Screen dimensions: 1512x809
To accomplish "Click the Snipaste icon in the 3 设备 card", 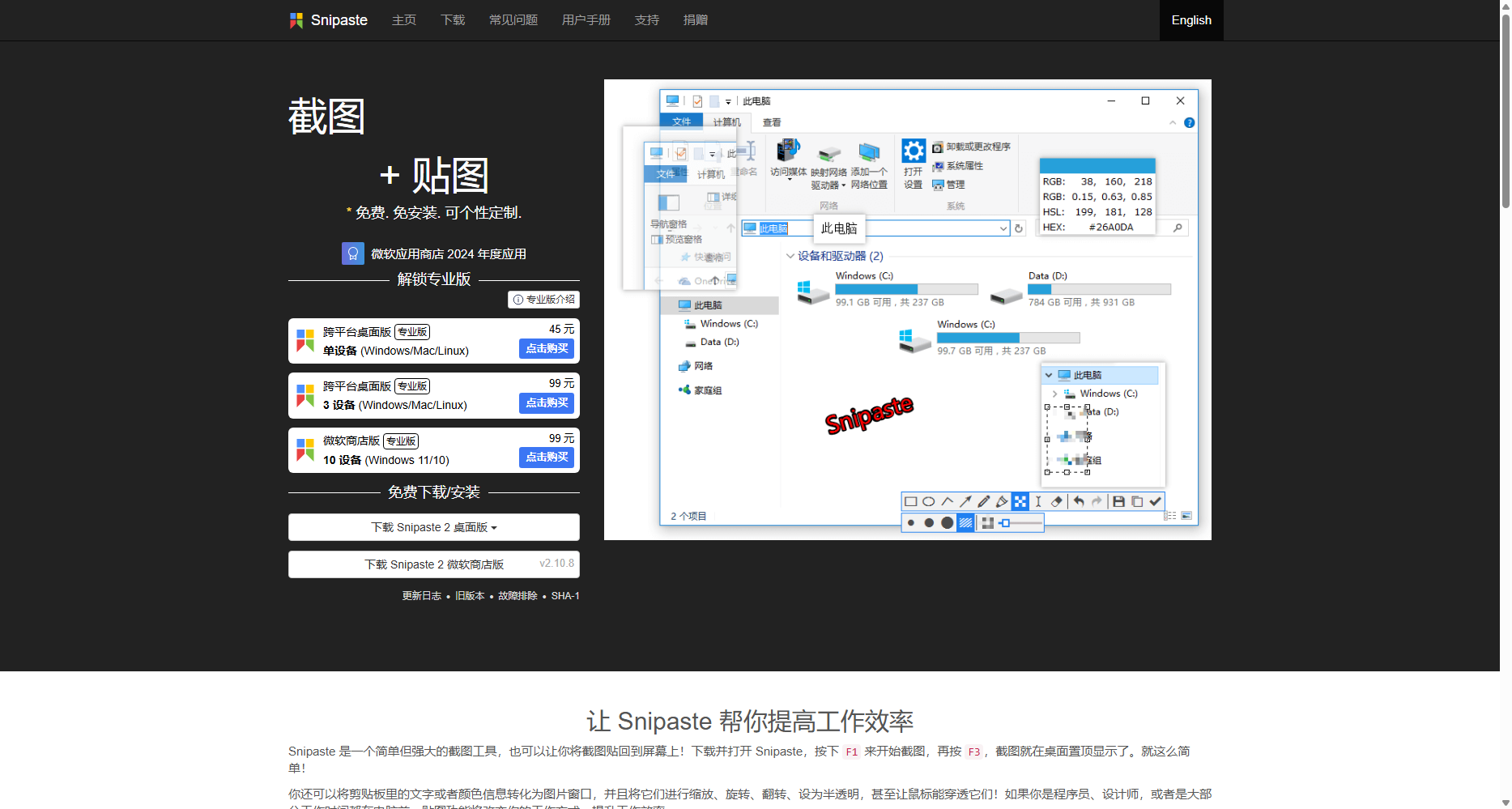I will tap(305, 395).
